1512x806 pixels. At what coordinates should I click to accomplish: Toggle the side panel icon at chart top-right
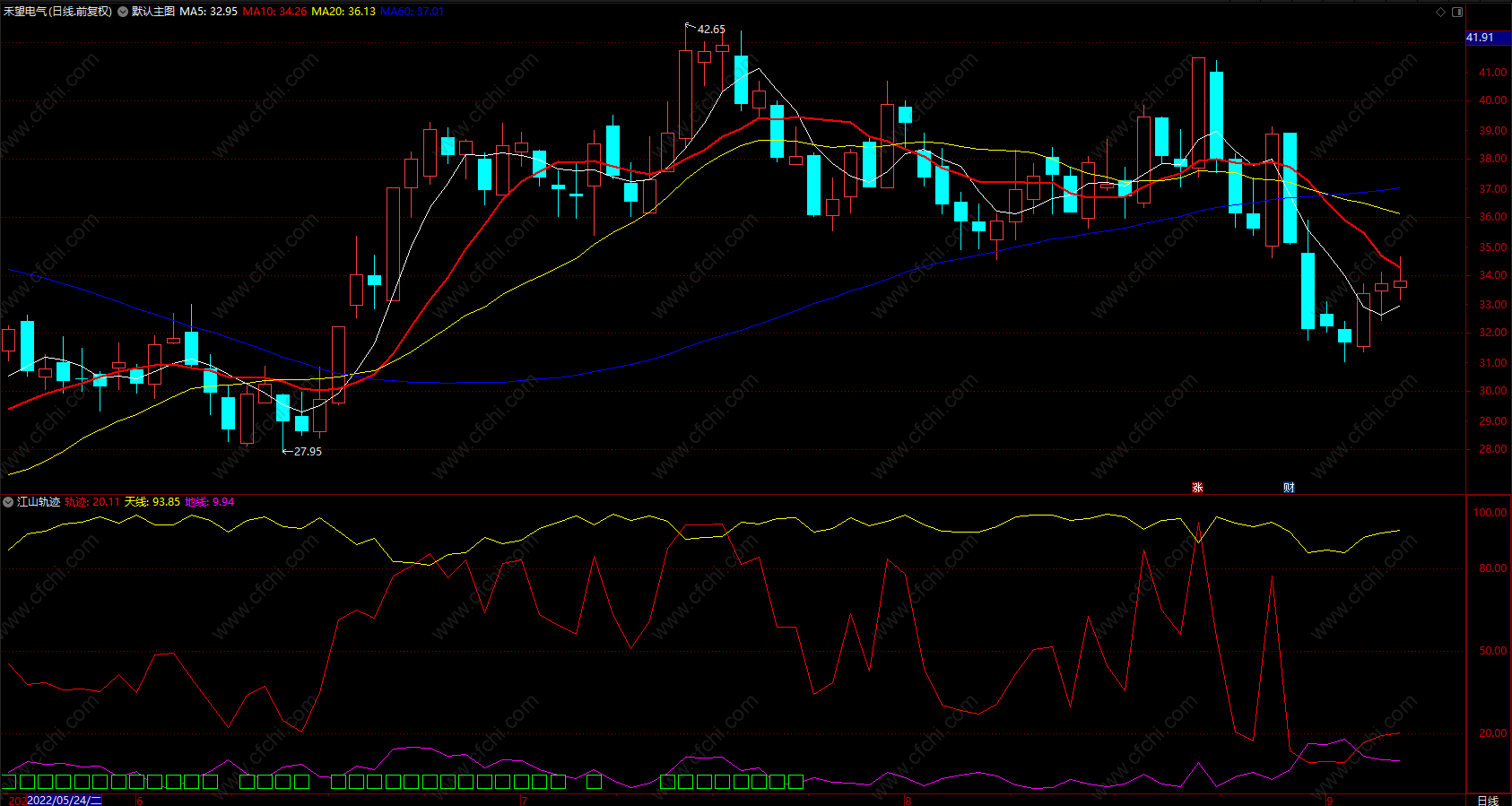click(x=1457, y=12)
